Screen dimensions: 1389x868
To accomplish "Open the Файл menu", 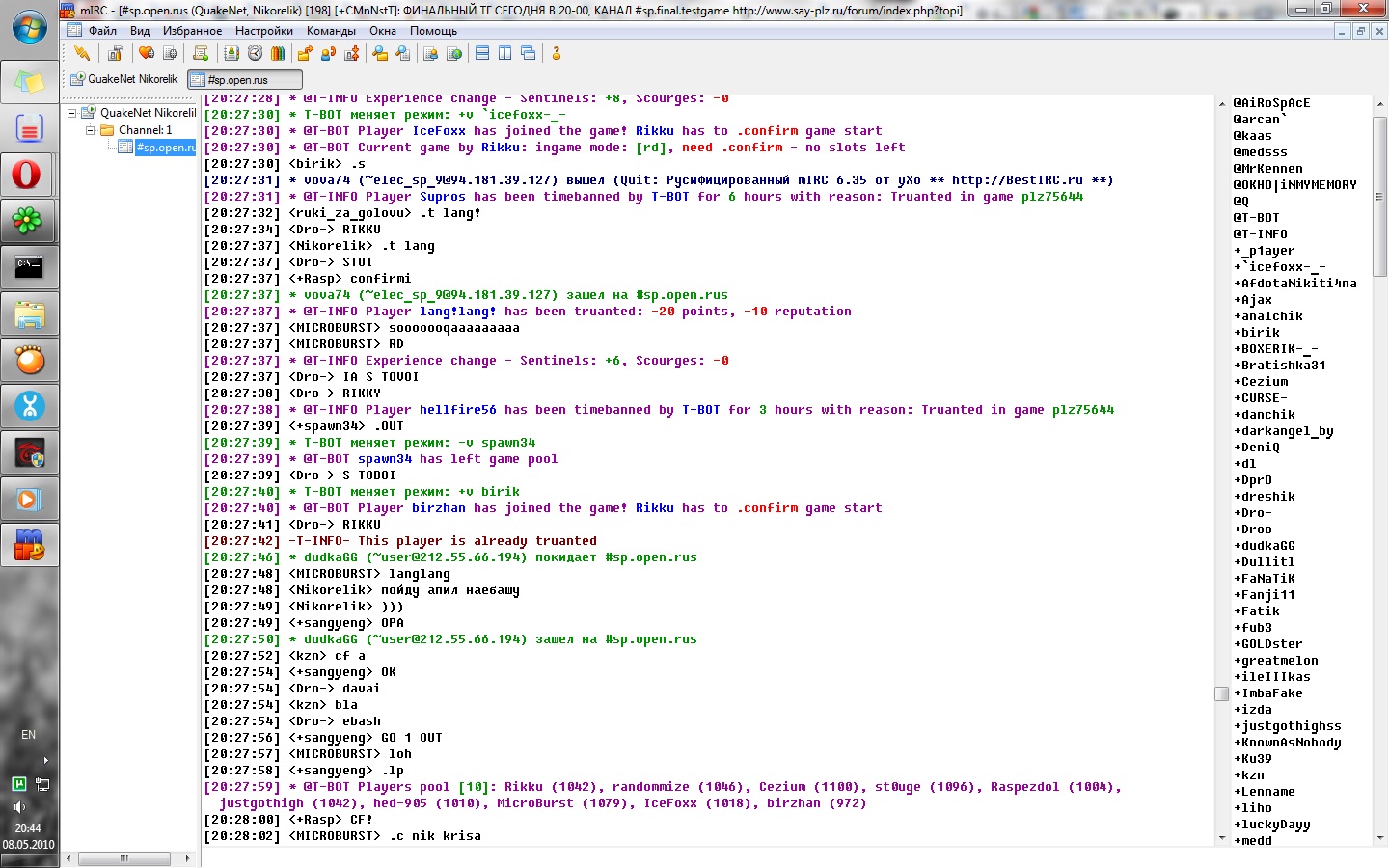I will (102, 31).
